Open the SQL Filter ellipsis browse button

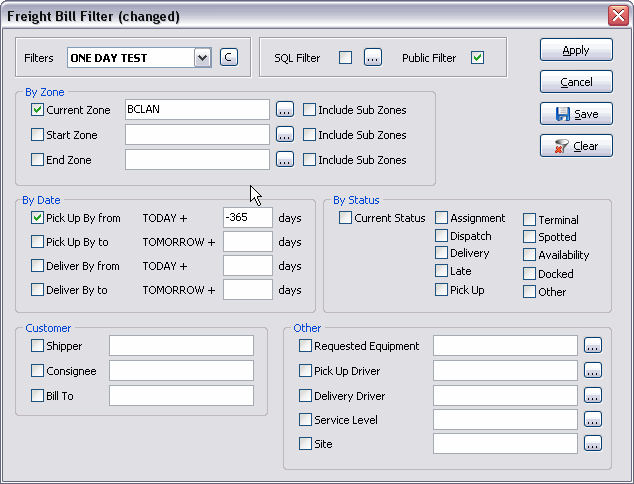pyautogui.click(x=373, y=58)
